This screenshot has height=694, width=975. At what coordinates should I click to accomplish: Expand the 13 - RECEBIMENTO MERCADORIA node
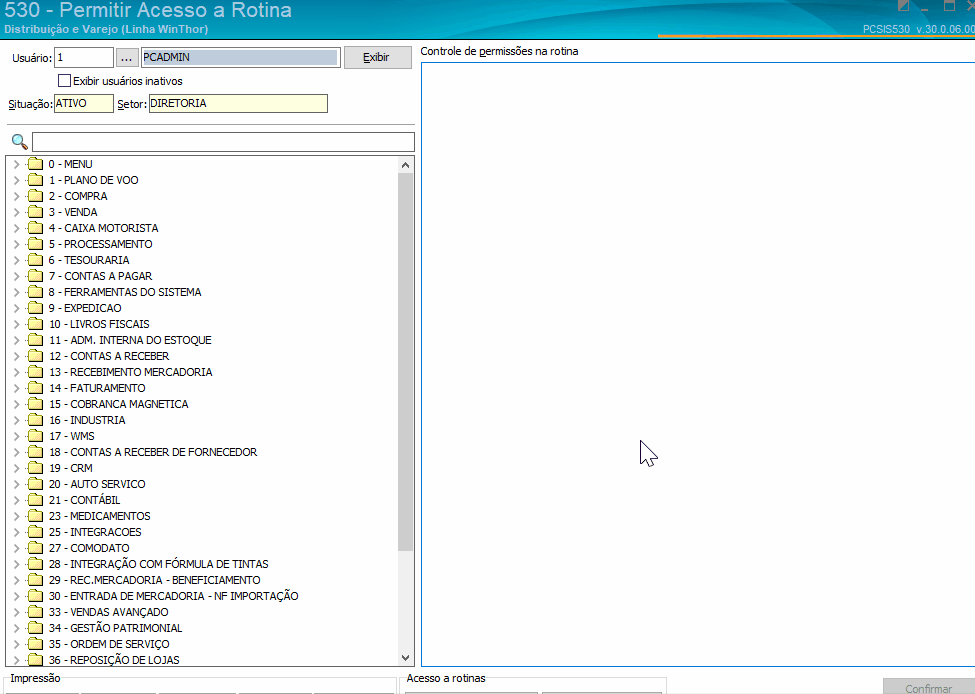click(x=16, y=372)
